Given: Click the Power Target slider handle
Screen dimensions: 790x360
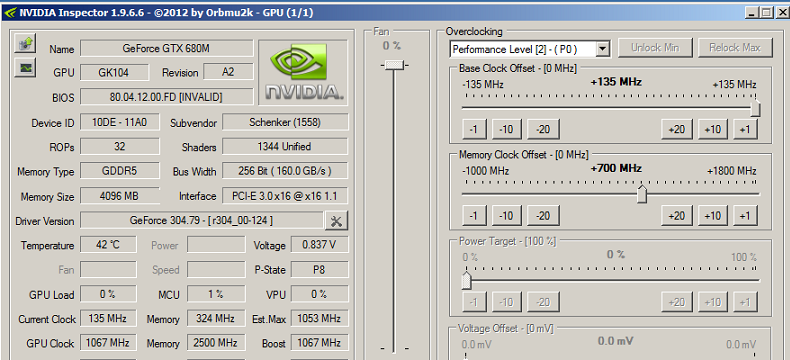Looking at the screenshot, I should pyautogui.click(x=467, y=281).
